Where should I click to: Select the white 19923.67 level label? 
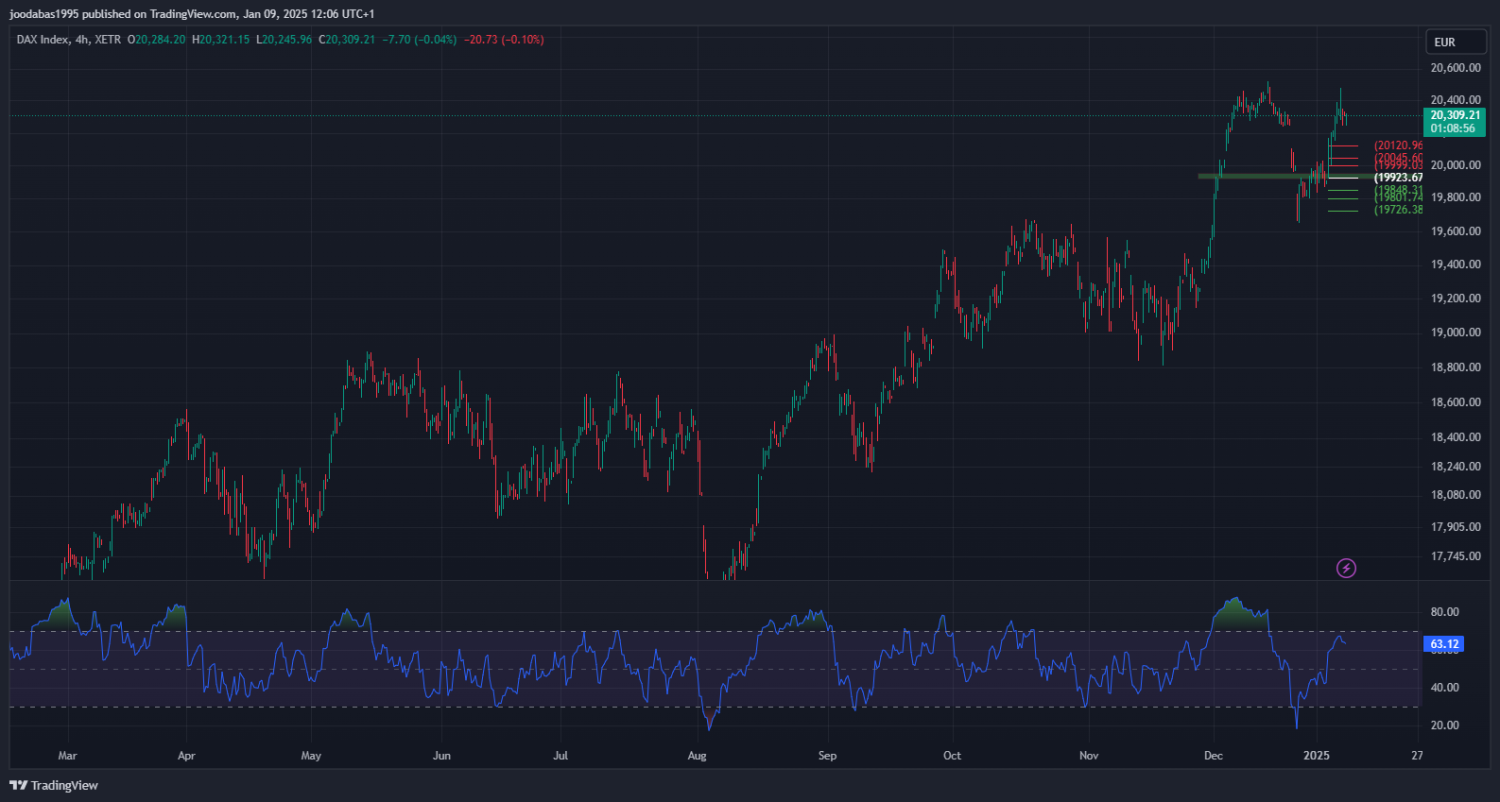point(1398,177)
